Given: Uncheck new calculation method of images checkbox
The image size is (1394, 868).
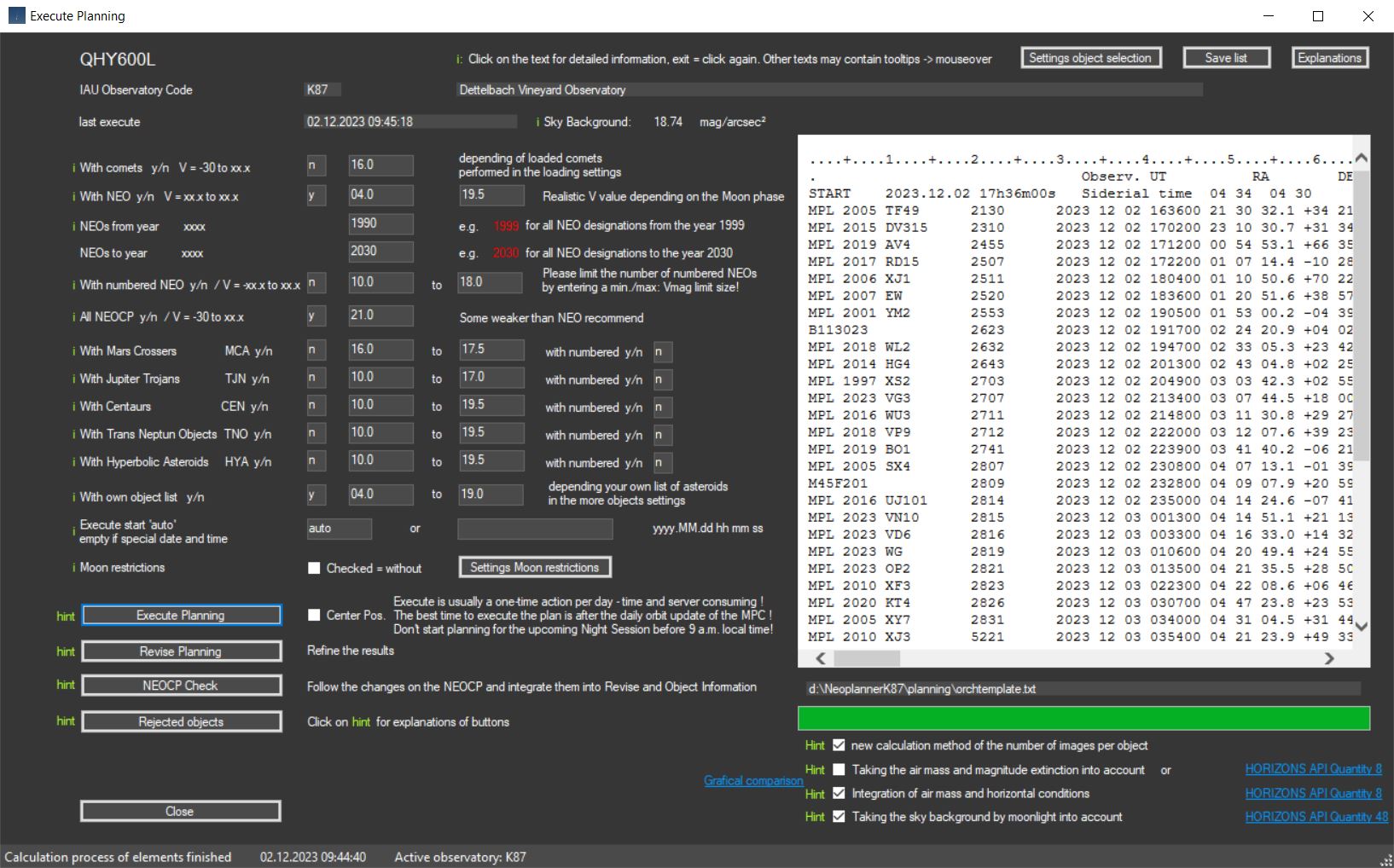Looking at the screenshot, I should click(839, 745).
